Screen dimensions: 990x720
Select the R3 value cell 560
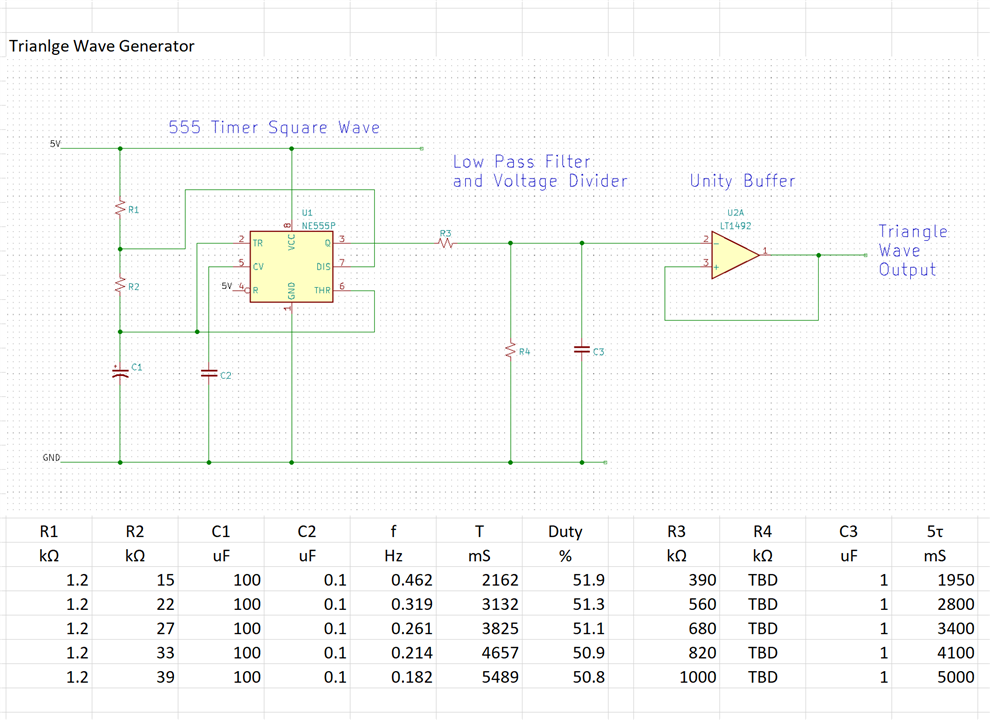[676, 604]
